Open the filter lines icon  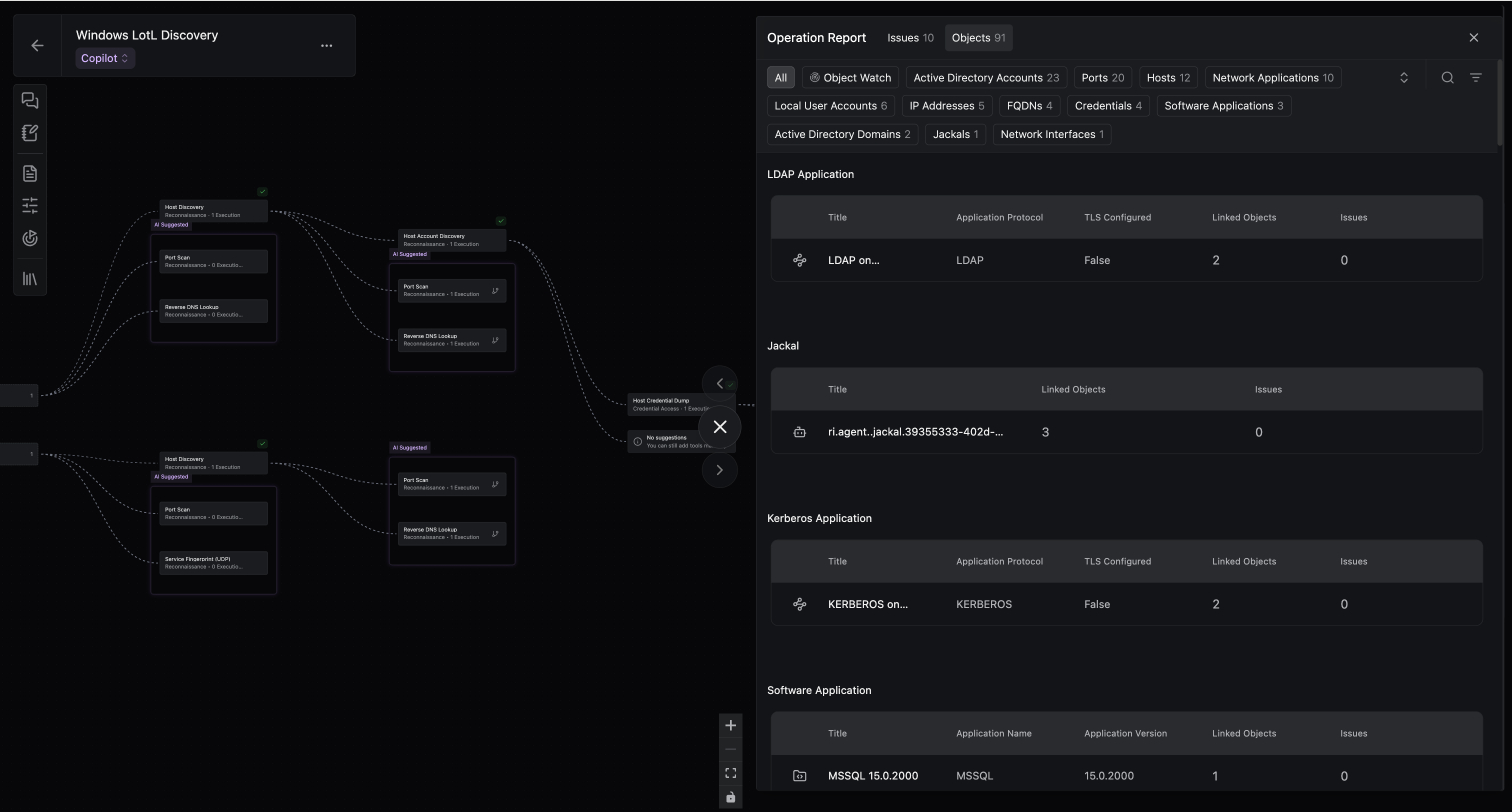click(x=1475, y=77)
